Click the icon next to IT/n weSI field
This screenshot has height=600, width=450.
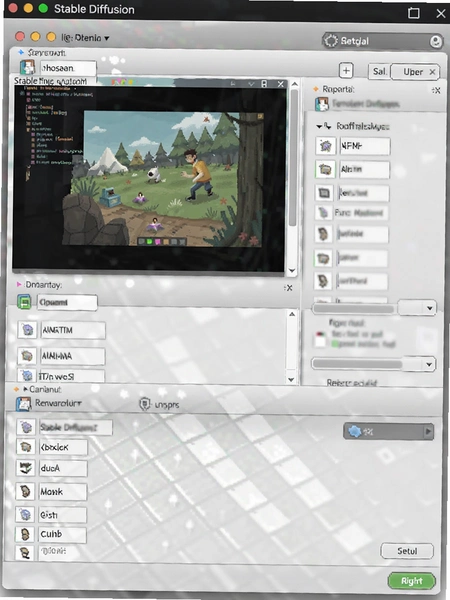coord(27,375)
